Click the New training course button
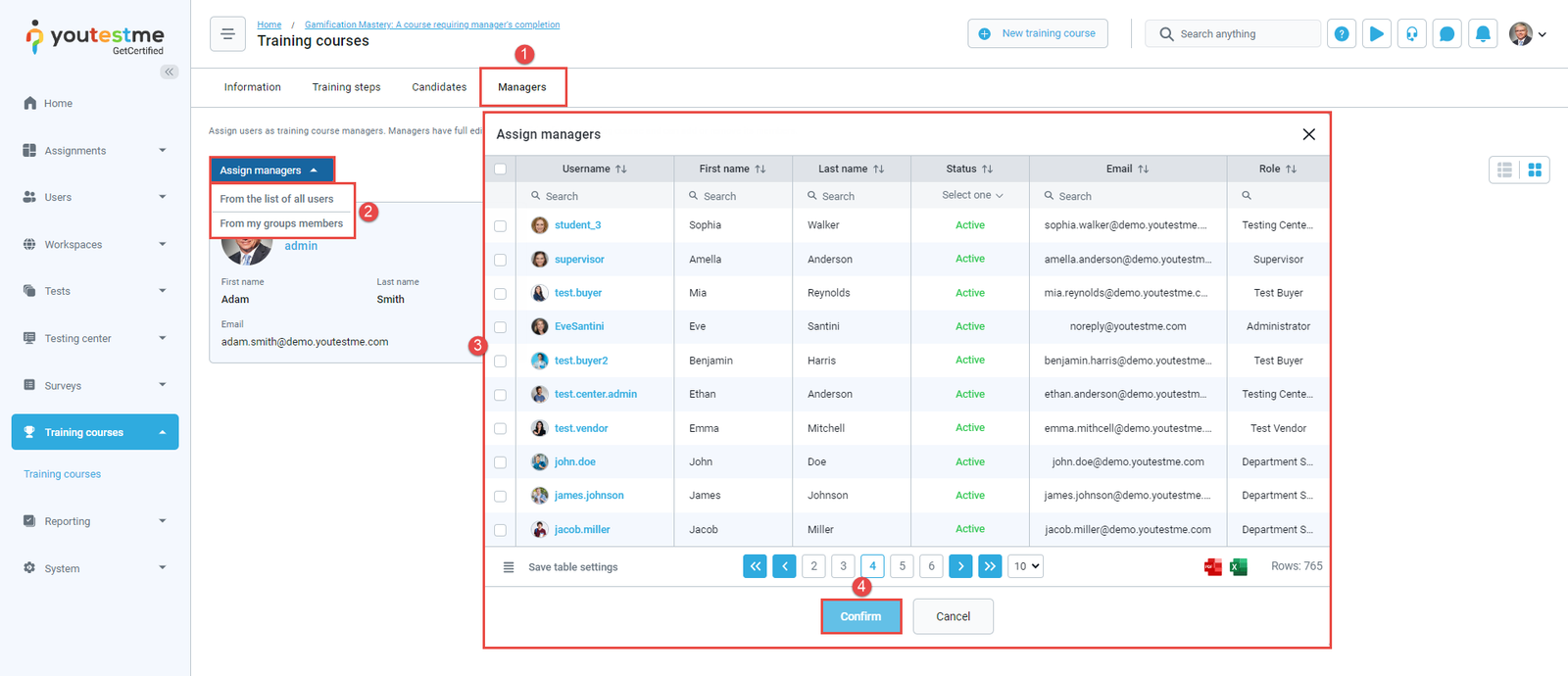This screenshot has width=1568, height=676. [1038, 33]
